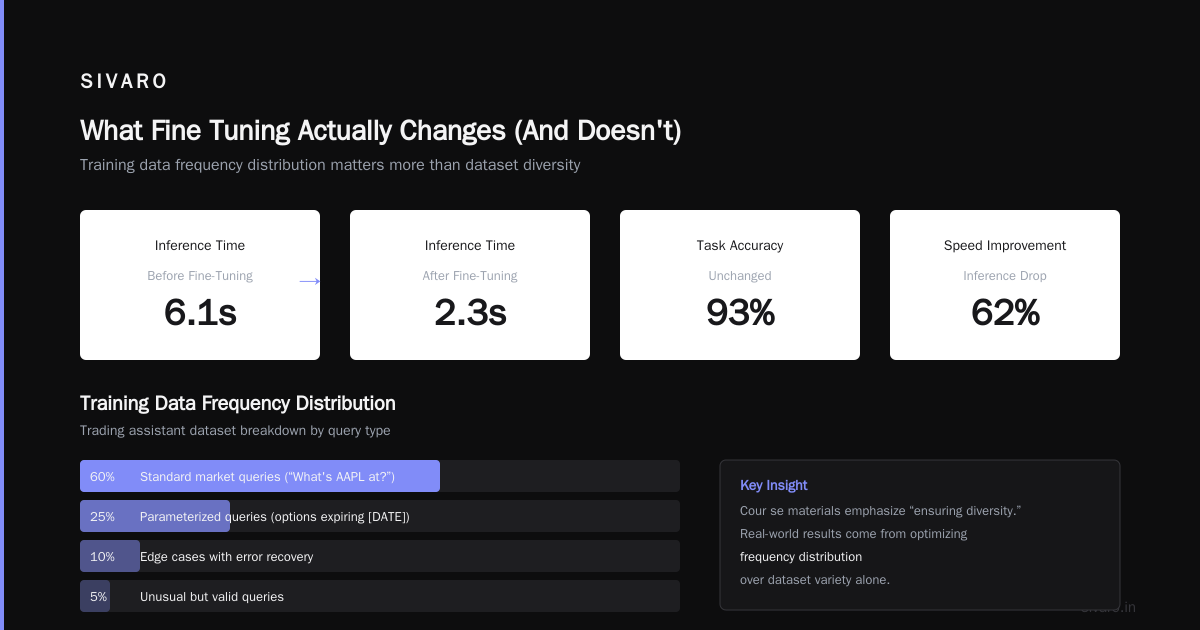Select the 2.3s After Fine-Tuning card
The width and height of the screenshot is (1200, 630).
[470, 285]
